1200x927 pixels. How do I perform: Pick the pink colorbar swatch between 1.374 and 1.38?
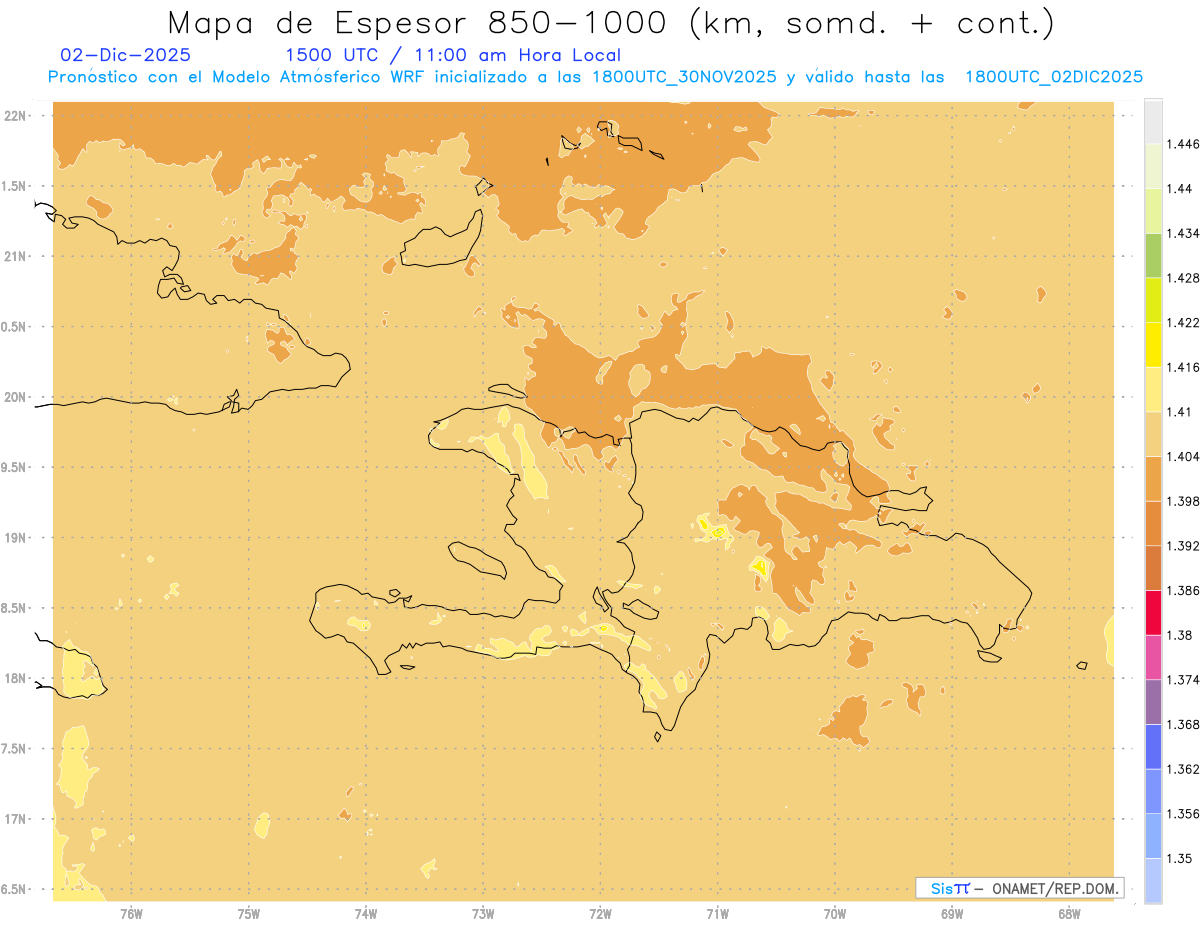coord(1153,657)
